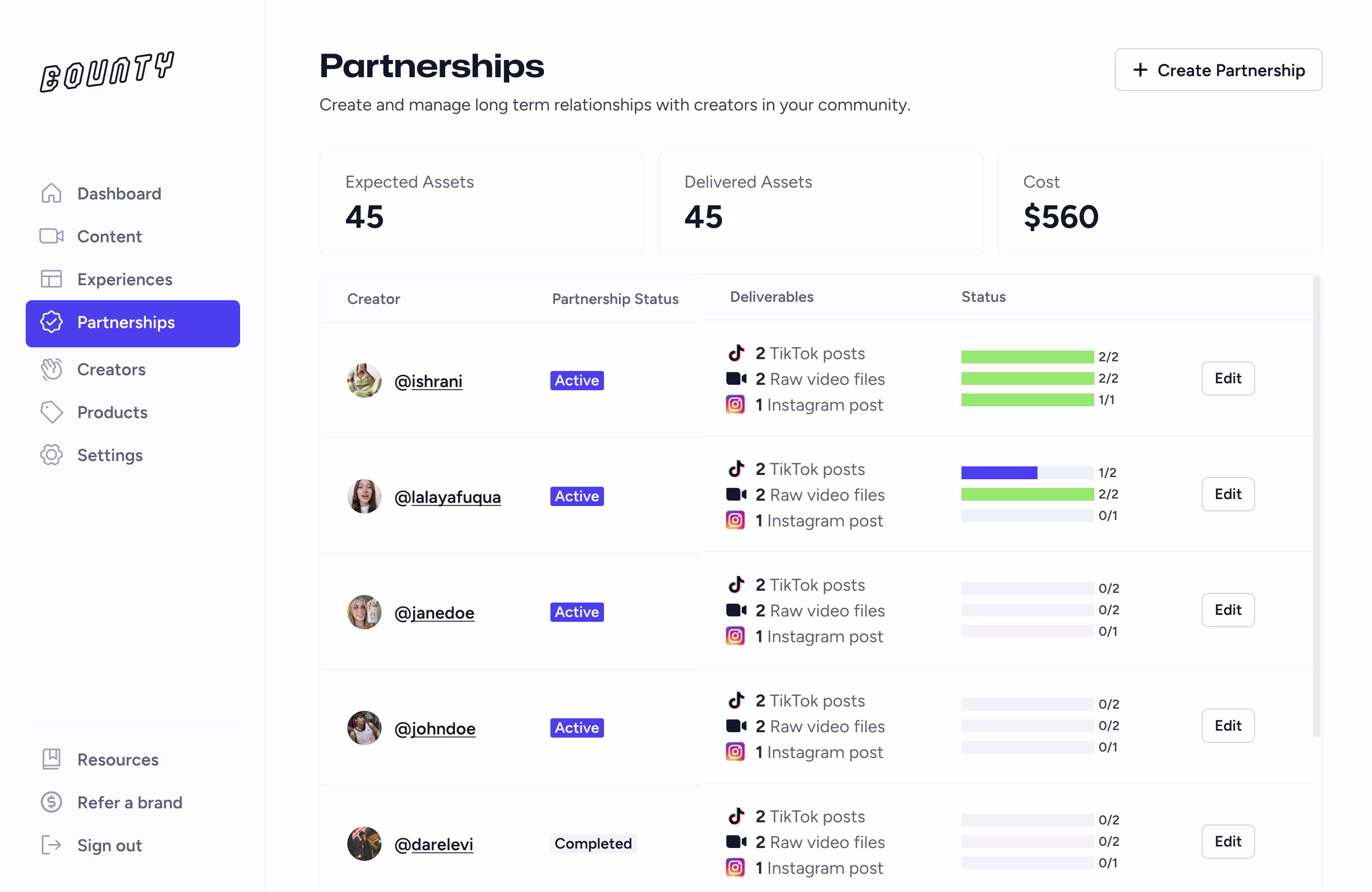Screen dimensions: 1372x892
Task: Click @lalayafuqua's TikTok posts progress bar
Action: [x=1027, y=473]
